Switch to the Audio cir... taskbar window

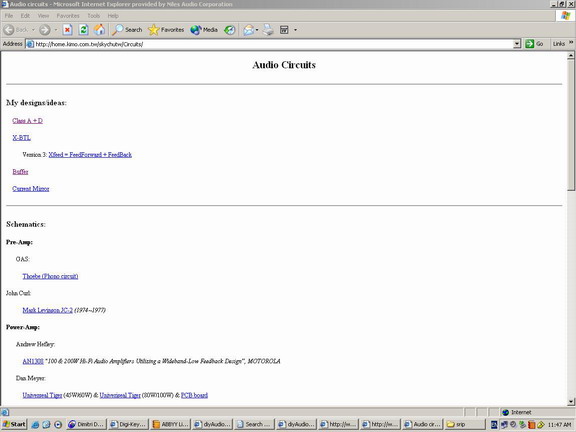click(422, 424)
